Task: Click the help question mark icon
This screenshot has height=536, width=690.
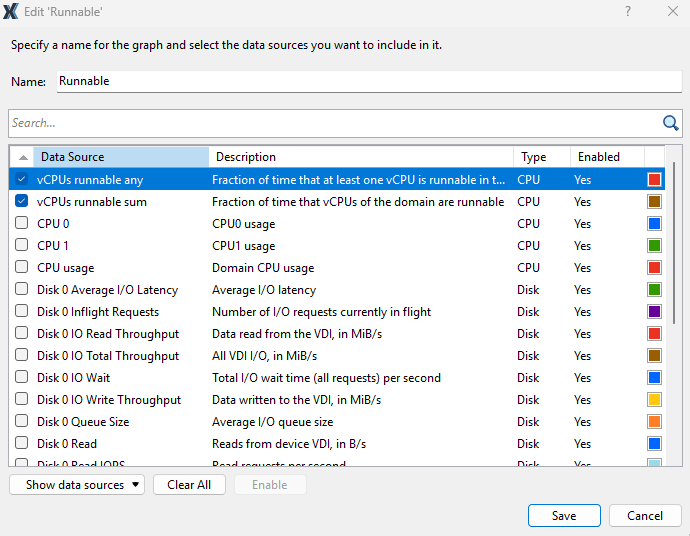Action: [628, 11]
